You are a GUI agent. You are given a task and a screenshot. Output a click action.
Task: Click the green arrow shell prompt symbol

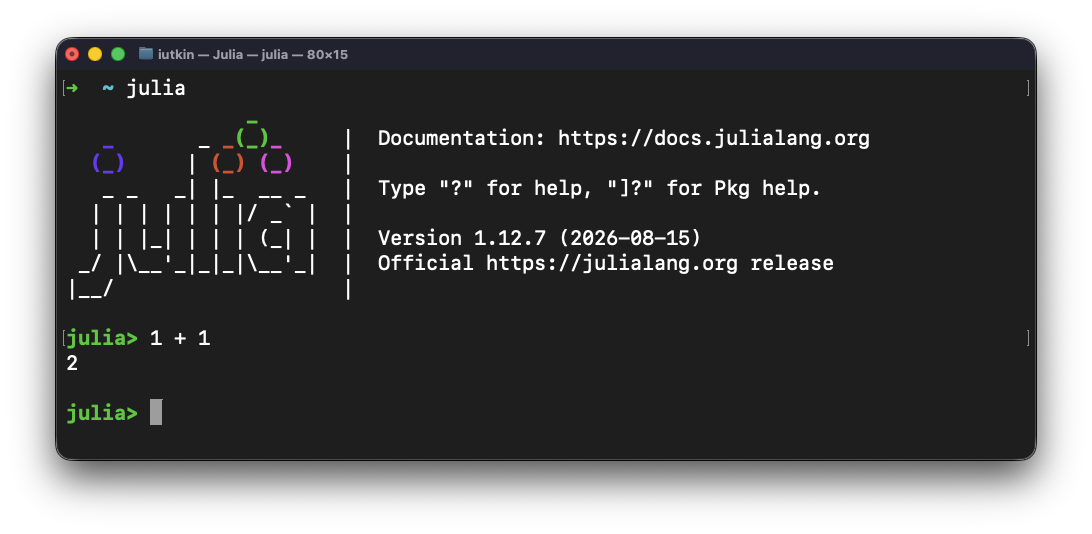pyautogui.click(x=72, y=88)
